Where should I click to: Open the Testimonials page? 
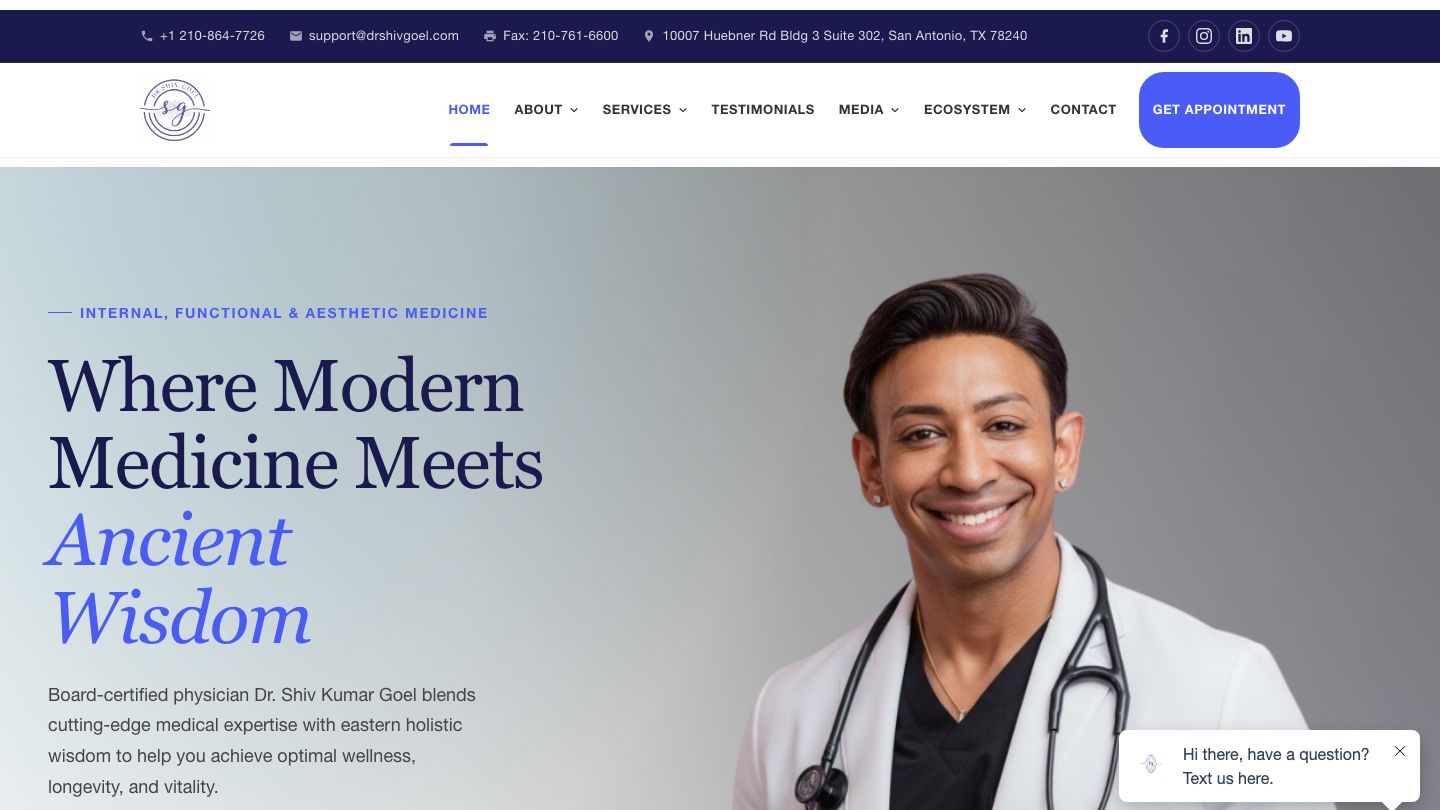[763, 110]
